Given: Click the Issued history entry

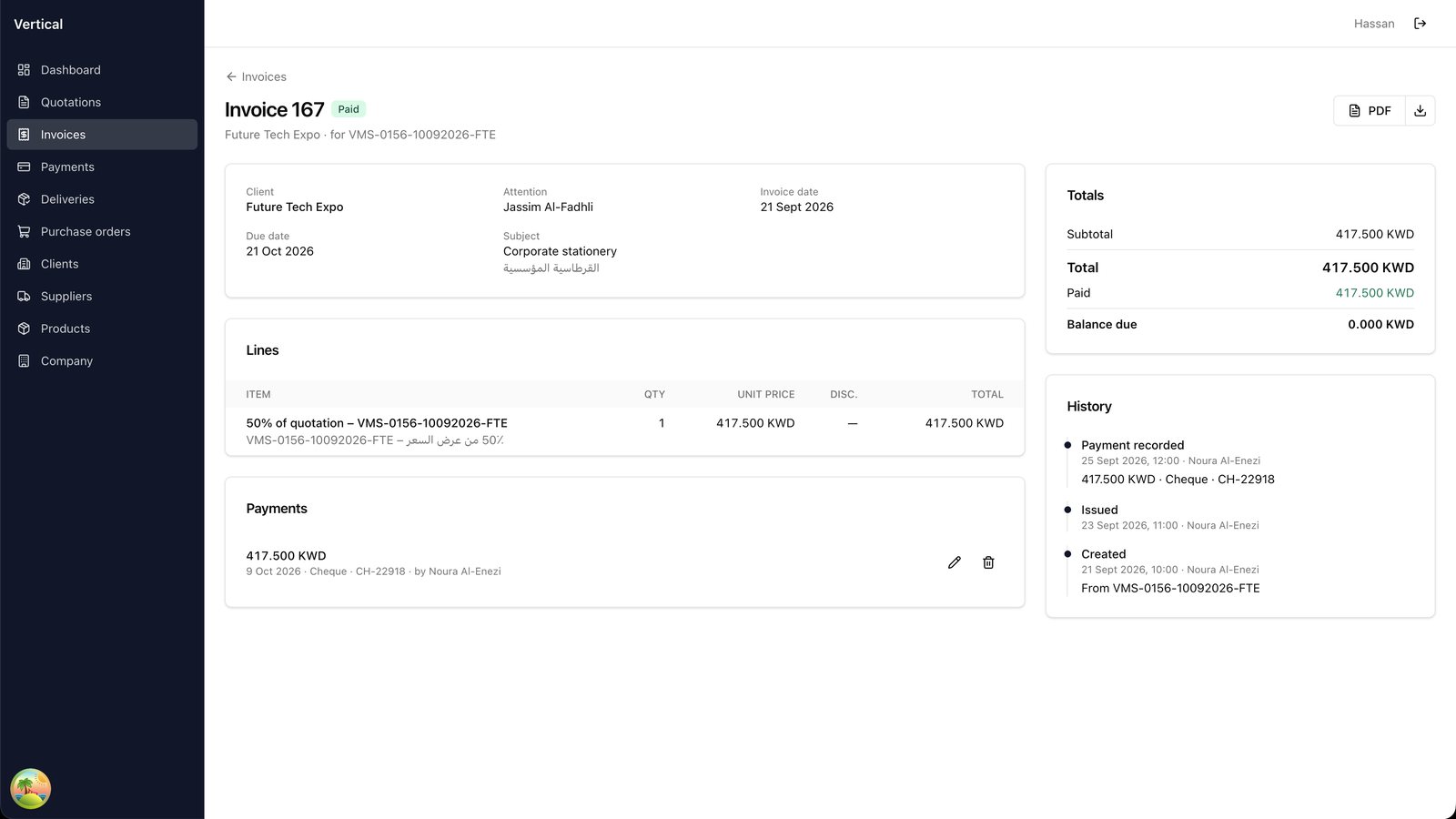Looking at the screenshot, I should point(1099,510).
